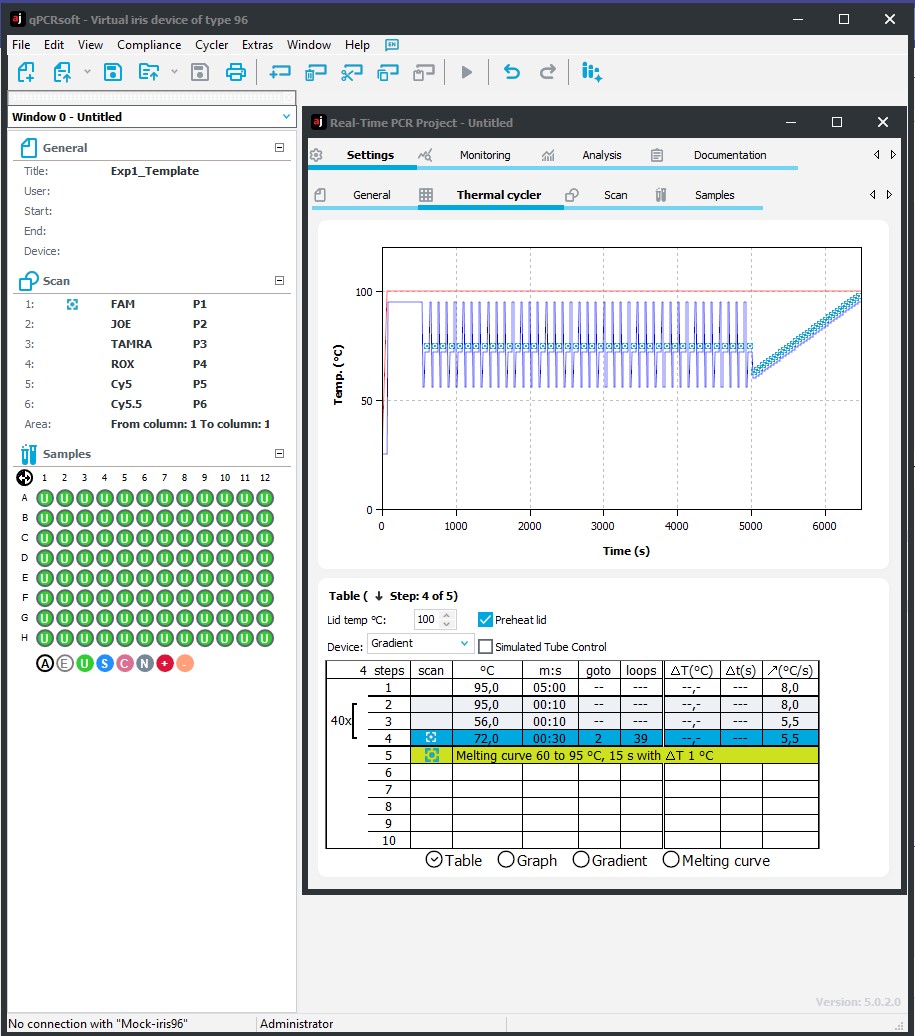
Task: Open the Samples settings sub-tab
Action: [x=715, y=195]
